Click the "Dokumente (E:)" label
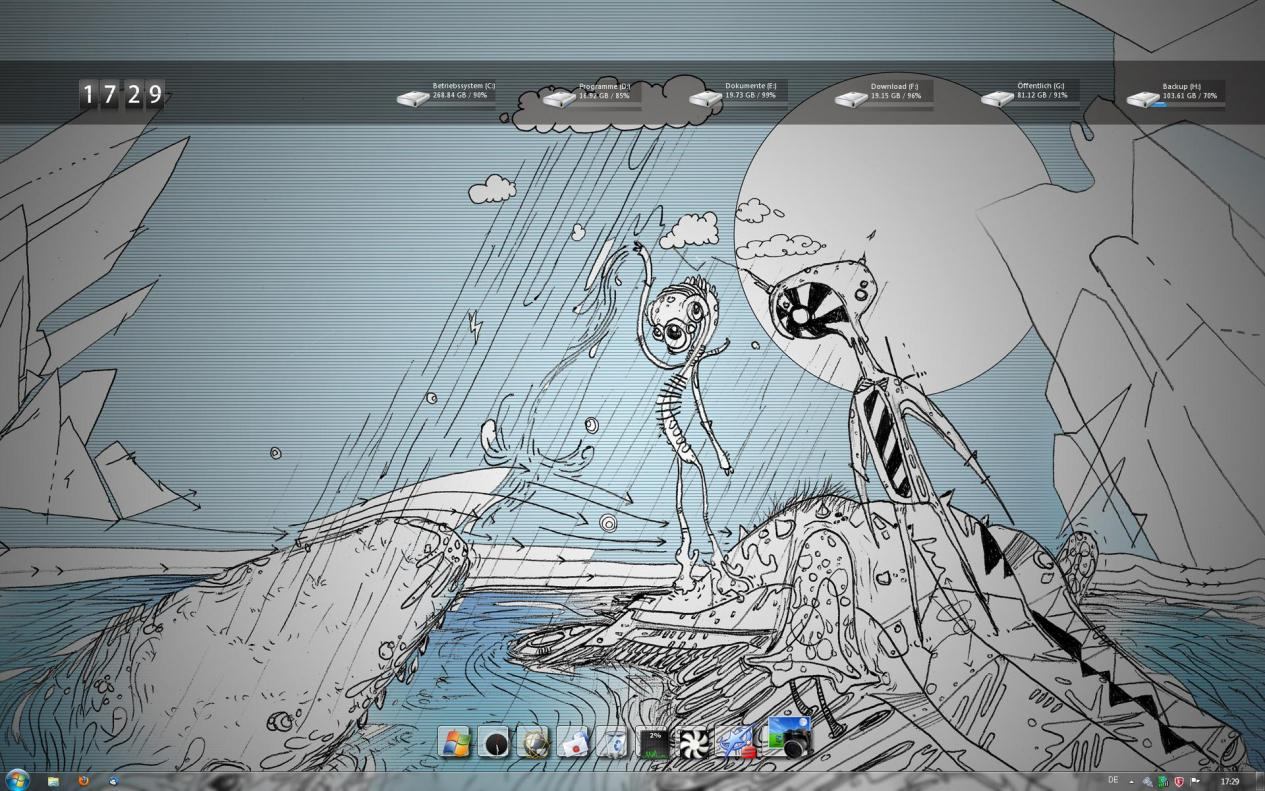 [750, 86]
